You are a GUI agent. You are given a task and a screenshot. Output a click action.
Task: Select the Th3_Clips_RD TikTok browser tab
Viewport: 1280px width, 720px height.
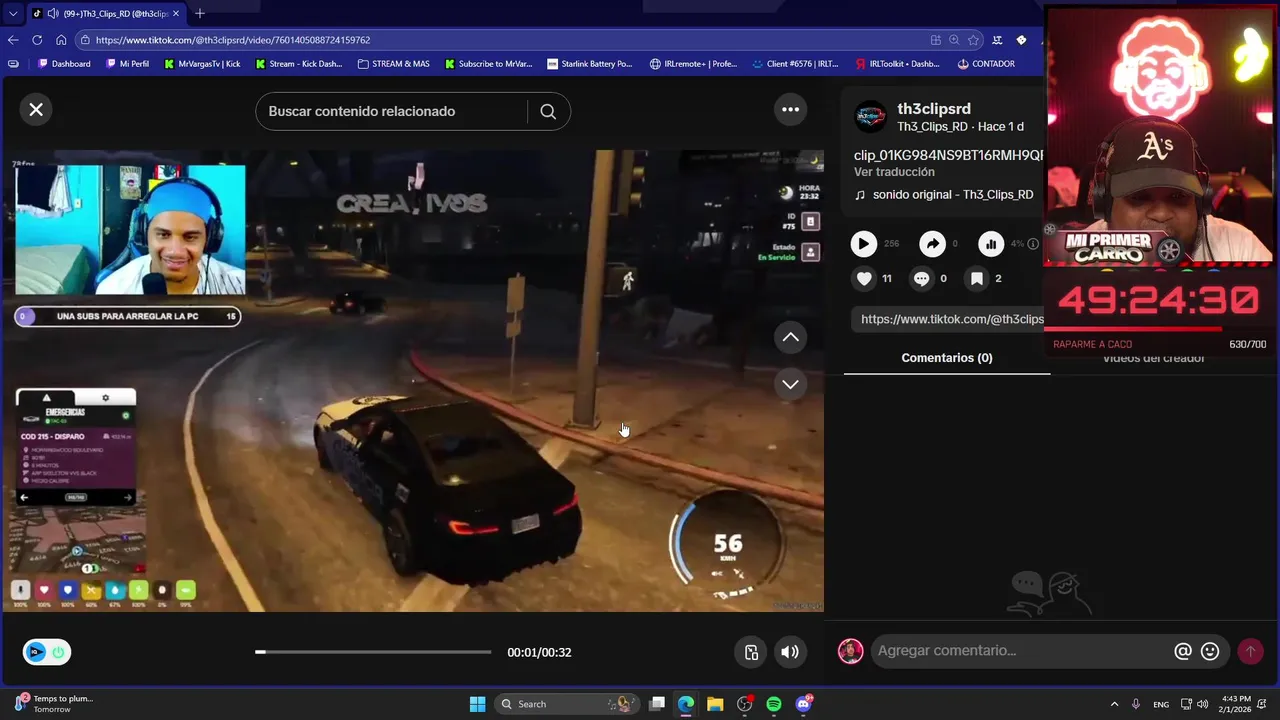coord(106,13)
